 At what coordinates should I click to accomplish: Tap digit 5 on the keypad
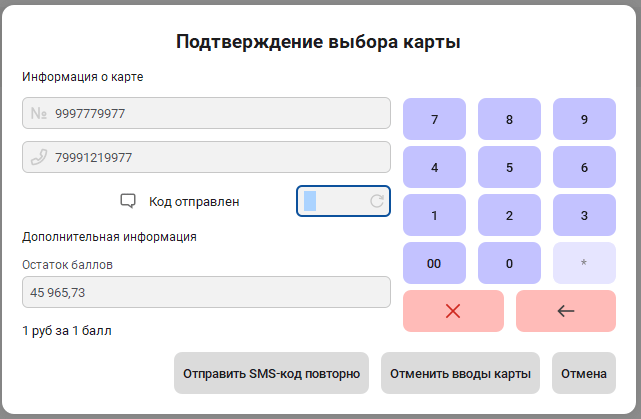(509, 168)
